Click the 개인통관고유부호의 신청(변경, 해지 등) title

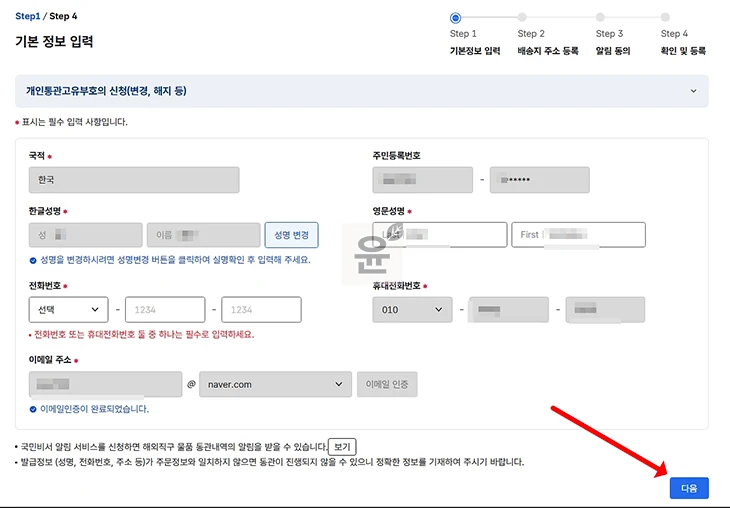click(106, 91)
